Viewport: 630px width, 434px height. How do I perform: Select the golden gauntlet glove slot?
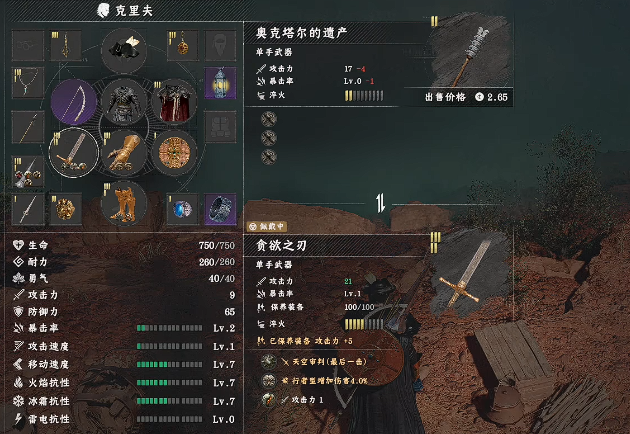point(124,152)
